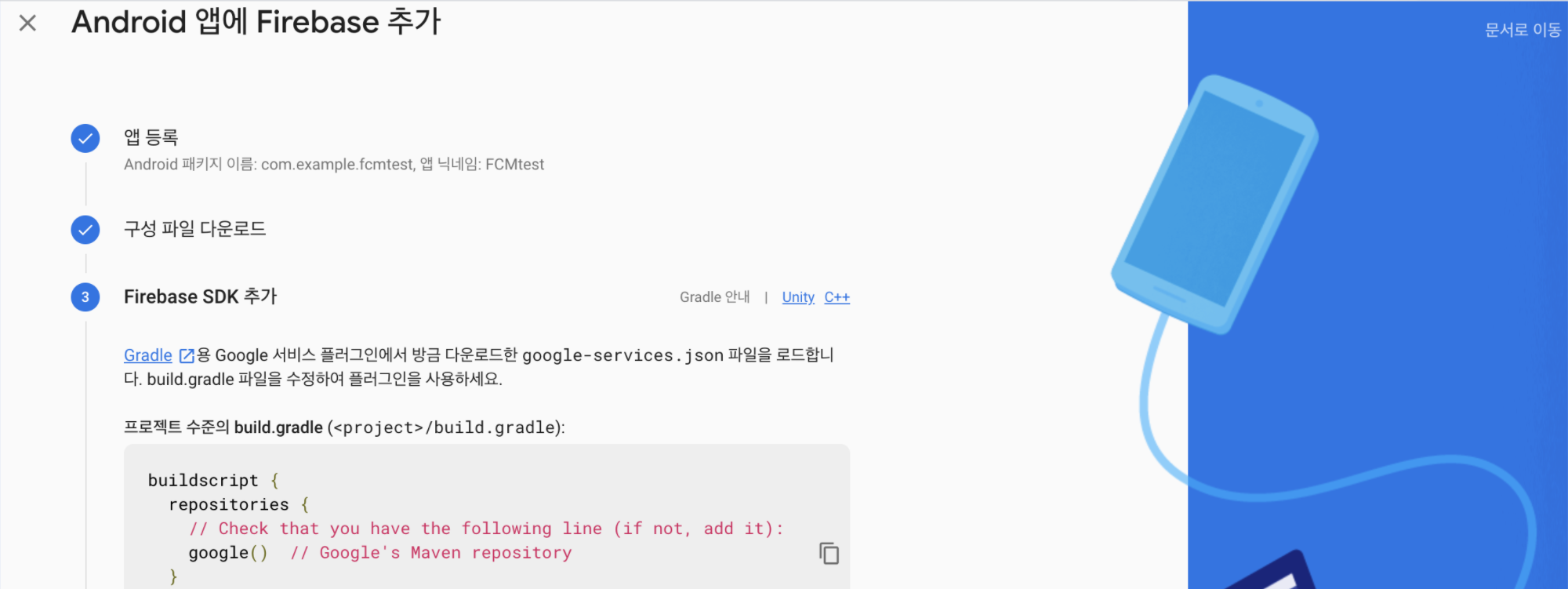Viewport: 1568px width, 589px height.
Task: Click the google-services.json filename text
Action: [622, 355]
